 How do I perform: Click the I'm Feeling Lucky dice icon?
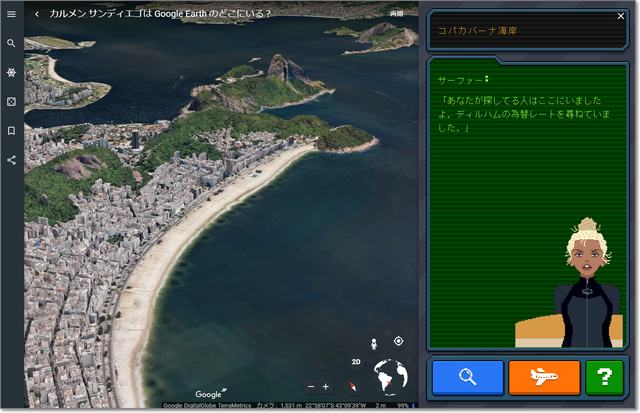pyautogui.click(x=11, y=102)
